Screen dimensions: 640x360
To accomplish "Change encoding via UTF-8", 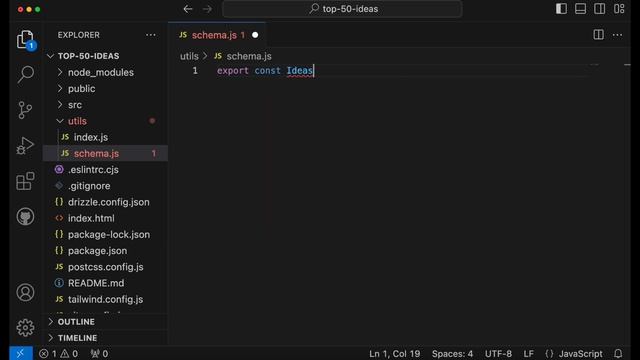I will coord(498,353).
